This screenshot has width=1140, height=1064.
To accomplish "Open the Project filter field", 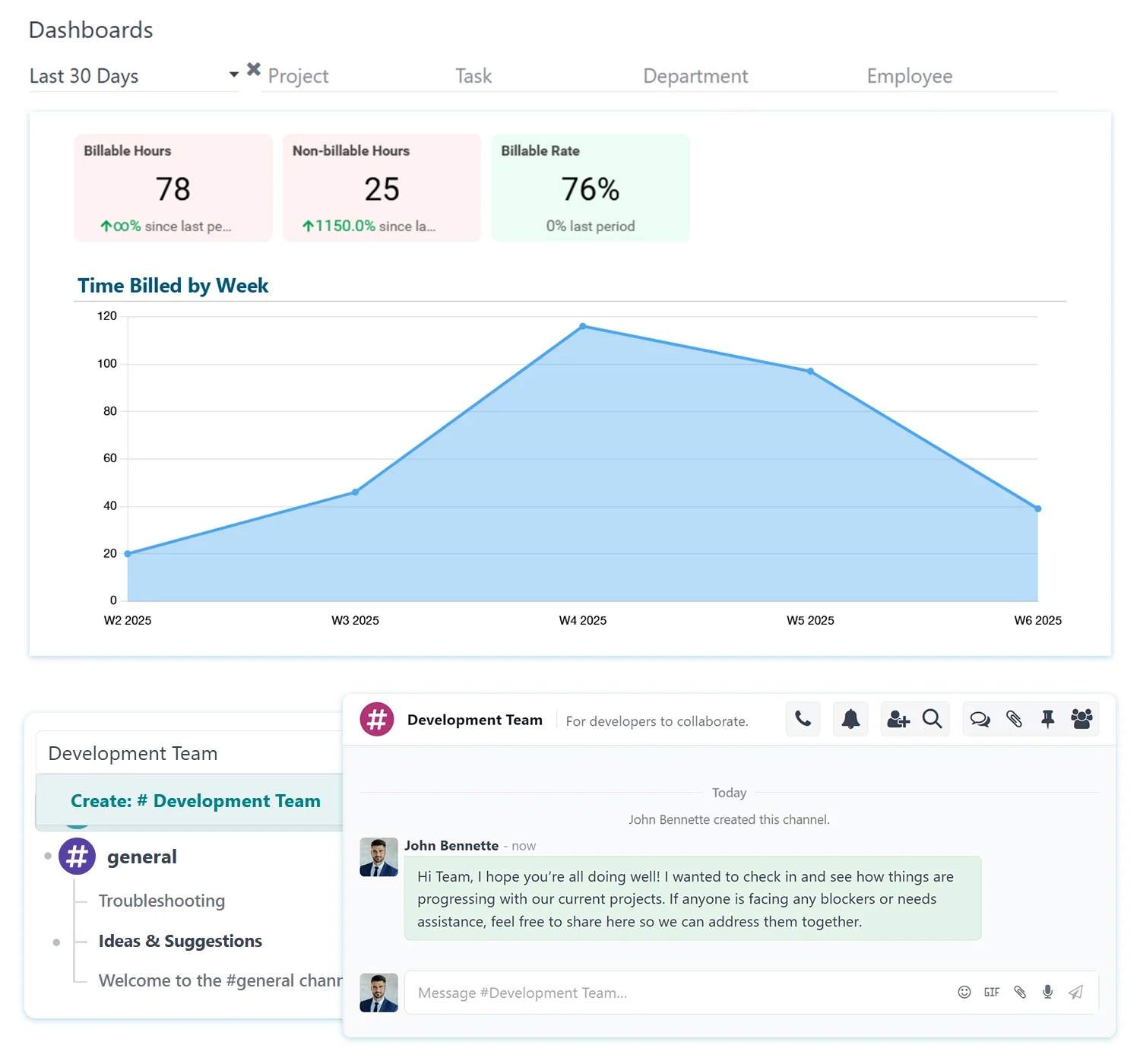I will 354,76.
